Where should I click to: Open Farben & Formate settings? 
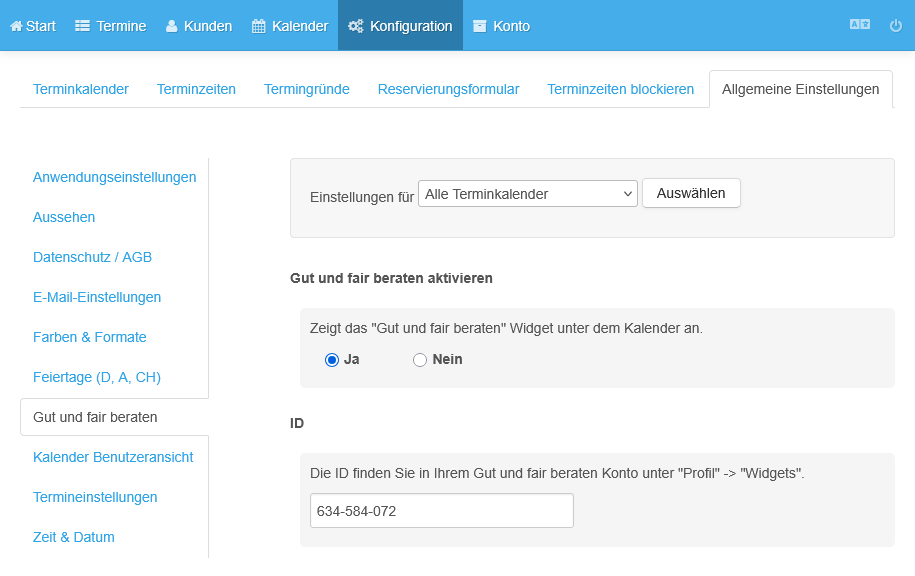[89, 337]
